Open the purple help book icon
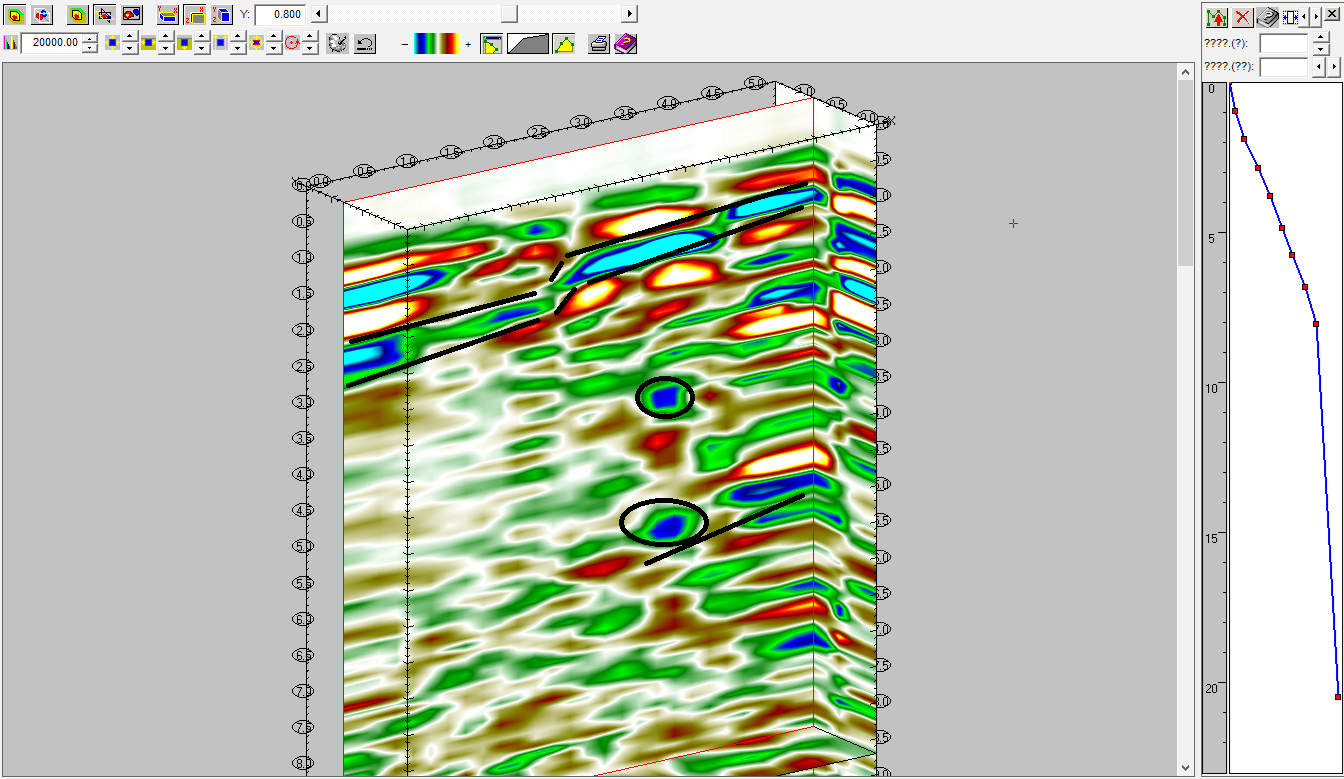1344x779 pixels. coord(625,43)
